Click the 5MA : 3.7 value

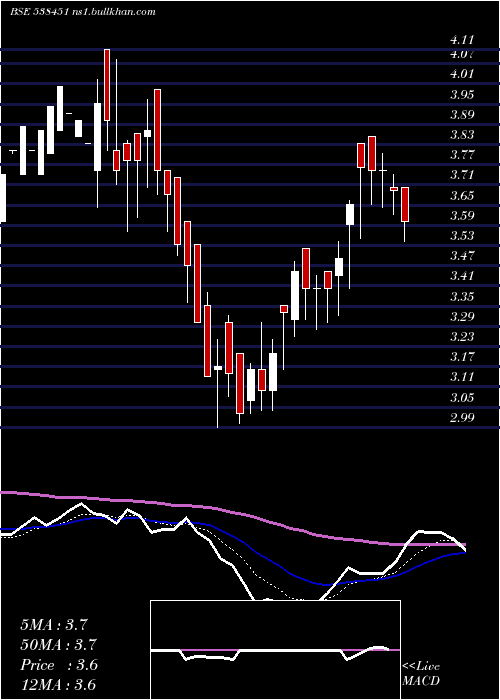tap(54, 625)
